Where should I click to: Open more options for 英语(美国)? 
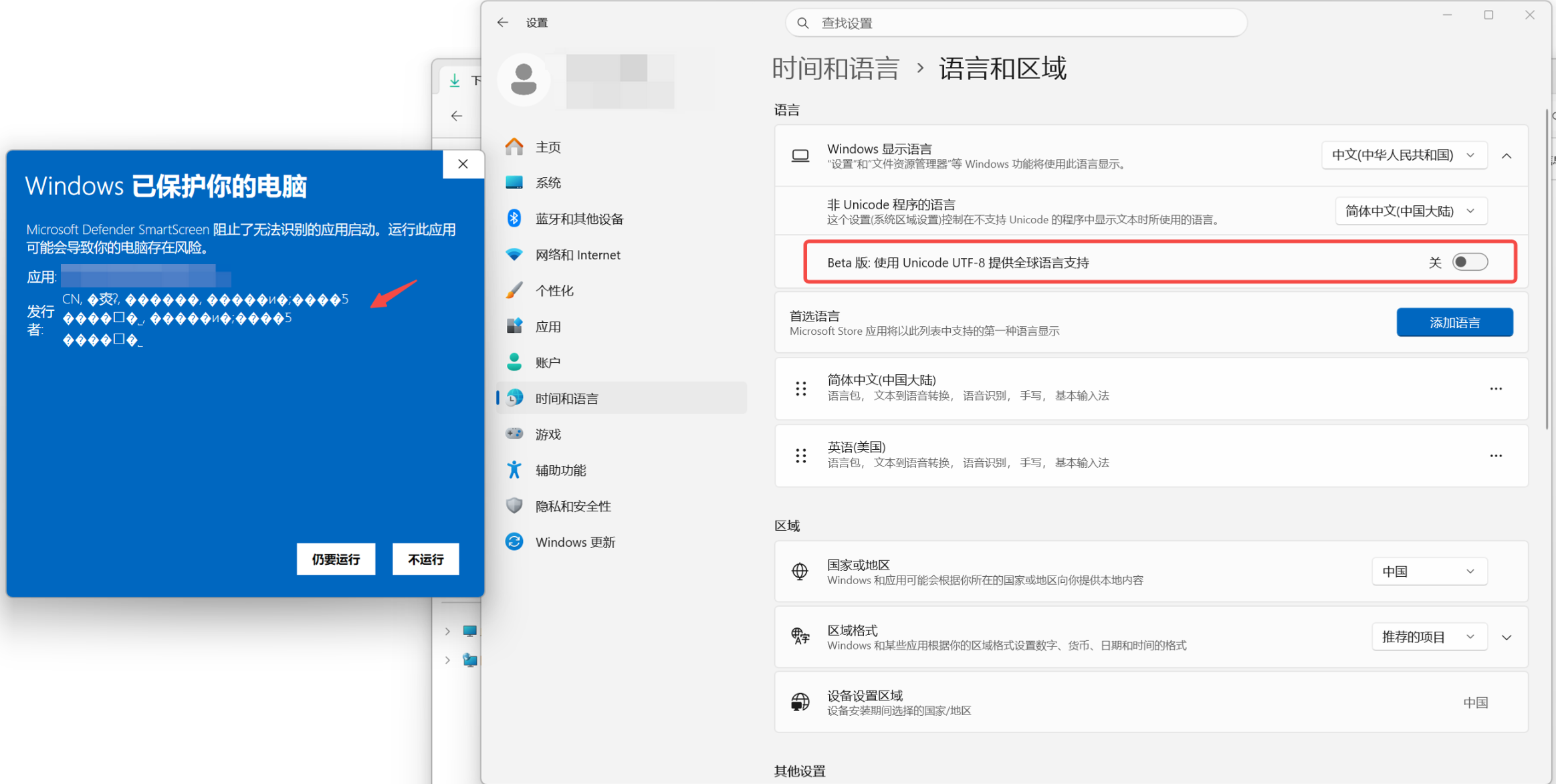point(1496,456)
